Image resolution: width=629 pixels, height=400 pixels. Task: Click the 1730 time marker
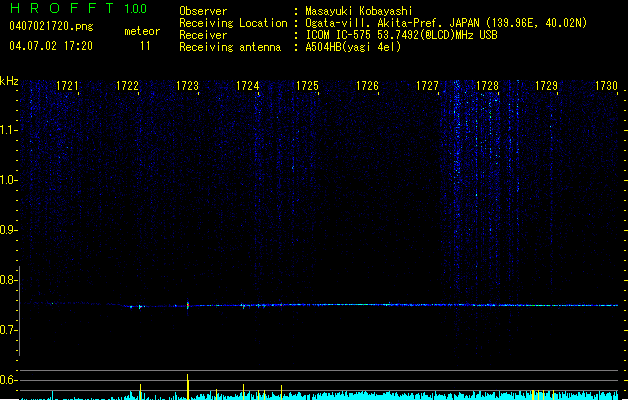coord(606,86)
